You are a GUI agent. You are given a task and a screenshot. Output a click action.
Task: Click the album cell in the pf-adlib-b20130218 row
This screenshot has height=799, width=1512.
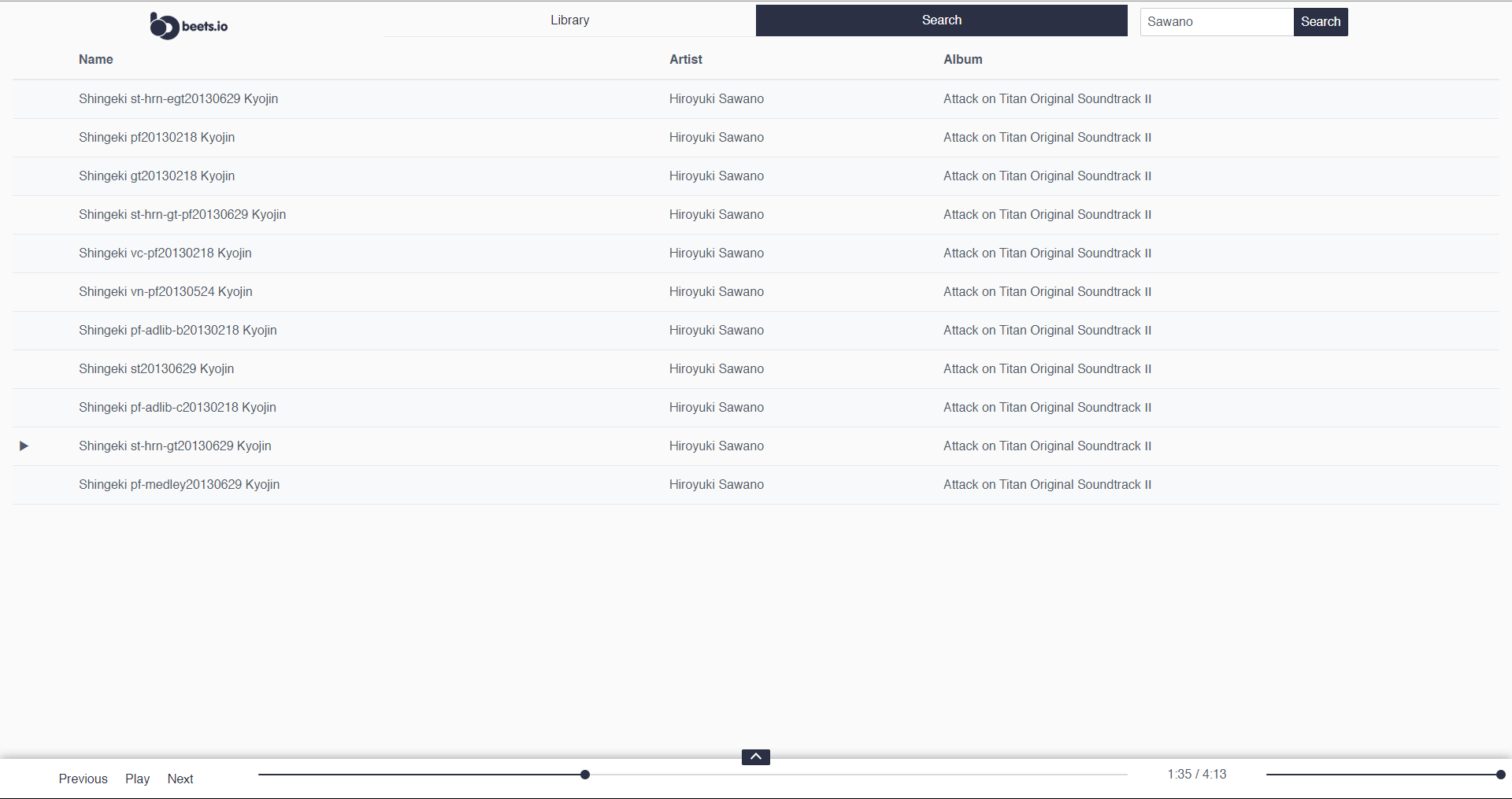[x=1047, y=331]
